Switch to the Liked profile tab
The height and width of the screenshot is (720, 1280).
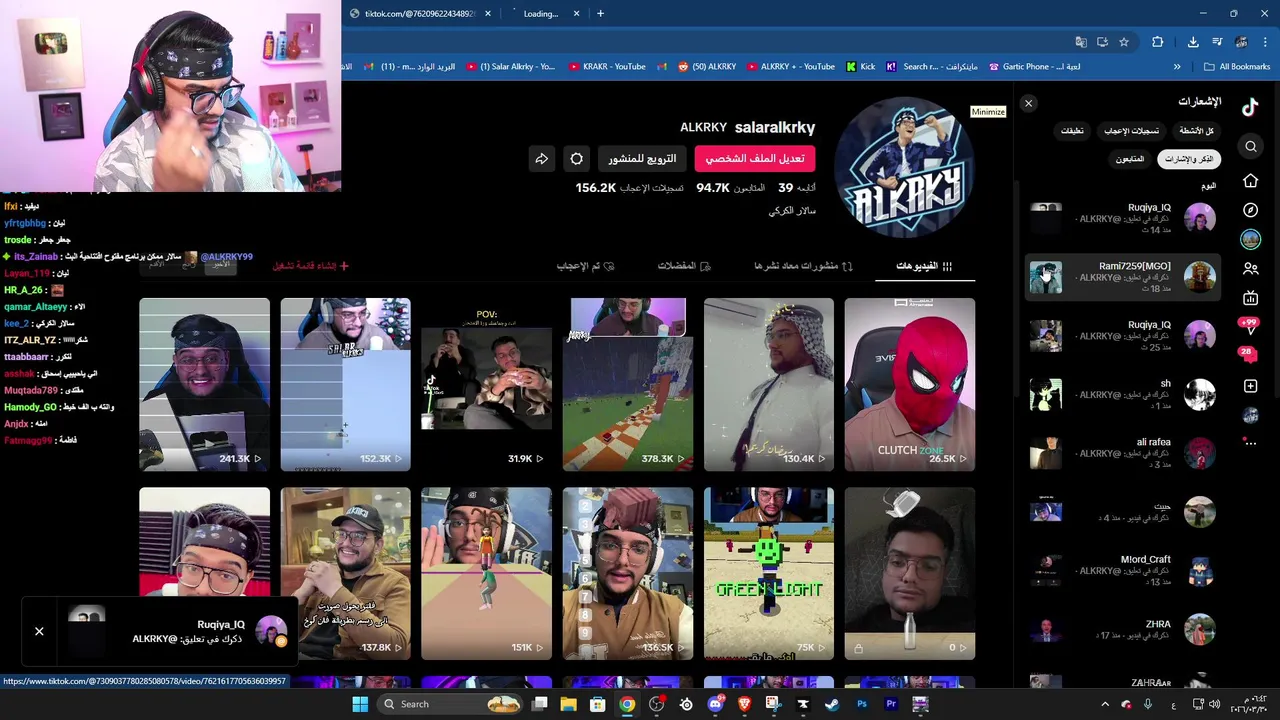(586, 266)
